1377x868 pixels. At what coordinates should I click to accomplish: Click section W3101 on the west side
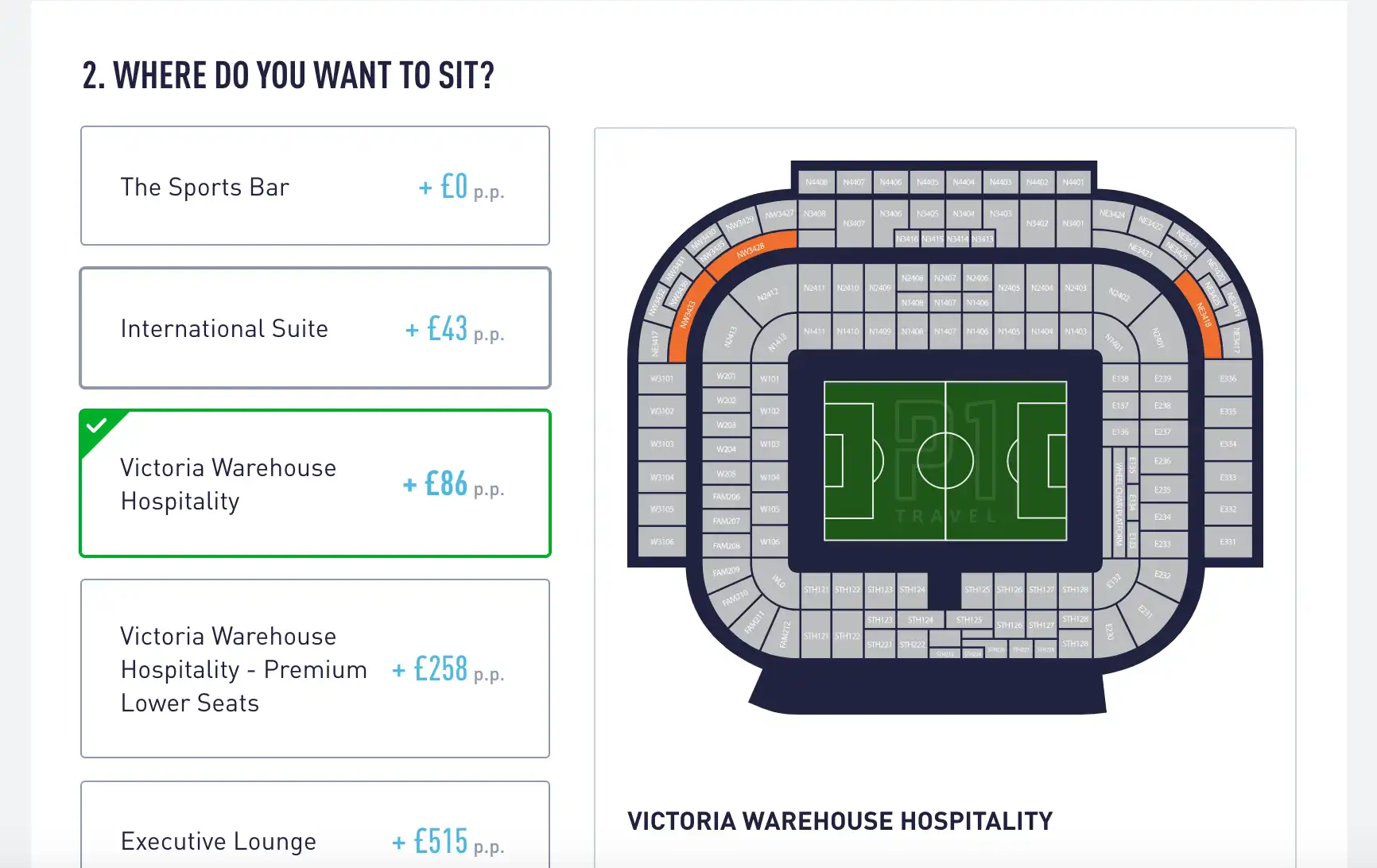coord(661,379)
